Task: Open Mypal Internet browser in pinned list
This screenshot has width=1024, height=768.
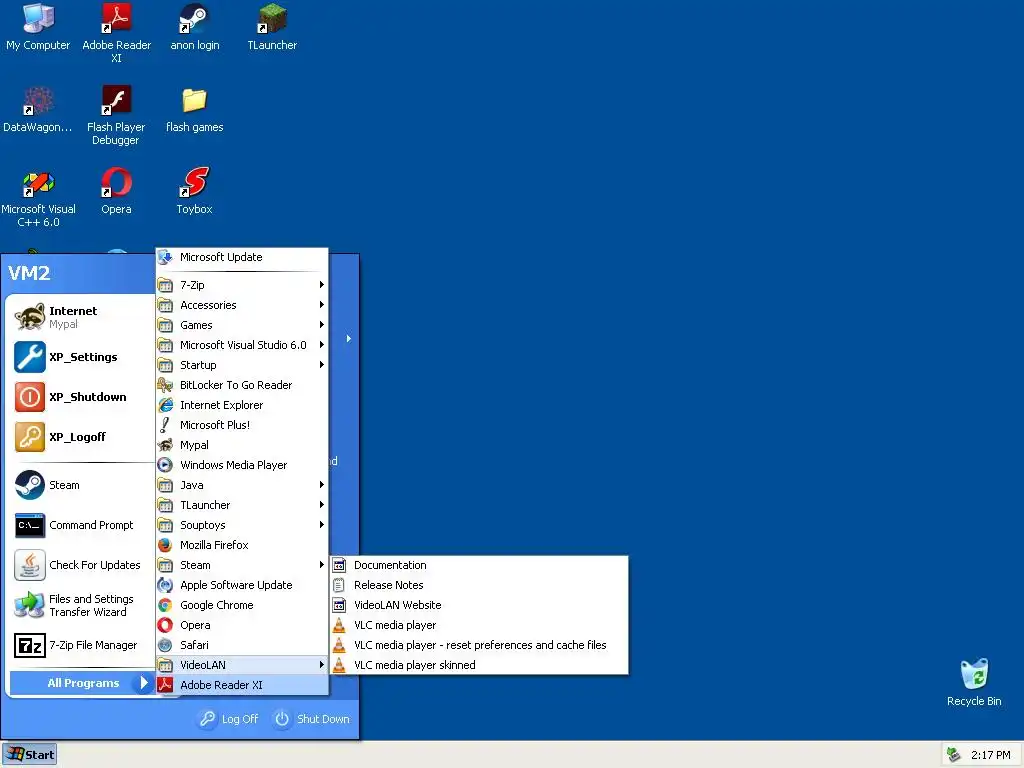Action: point(82,317)
